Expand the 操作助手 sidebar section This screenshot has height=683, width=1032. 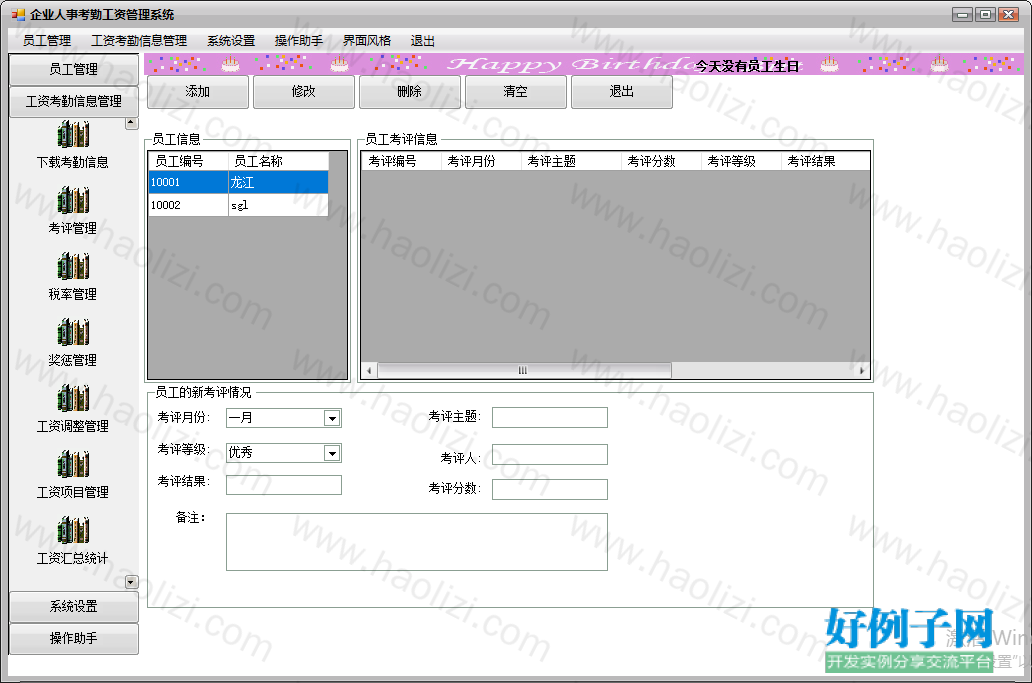click(x=74, y=638)
